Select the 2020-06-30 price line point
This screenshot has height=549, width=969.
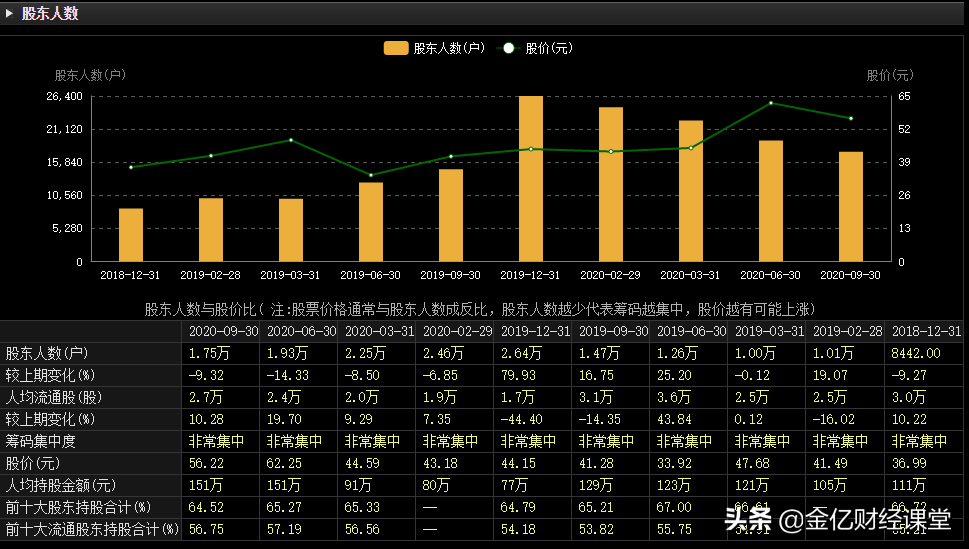click(x=771, y=103)
